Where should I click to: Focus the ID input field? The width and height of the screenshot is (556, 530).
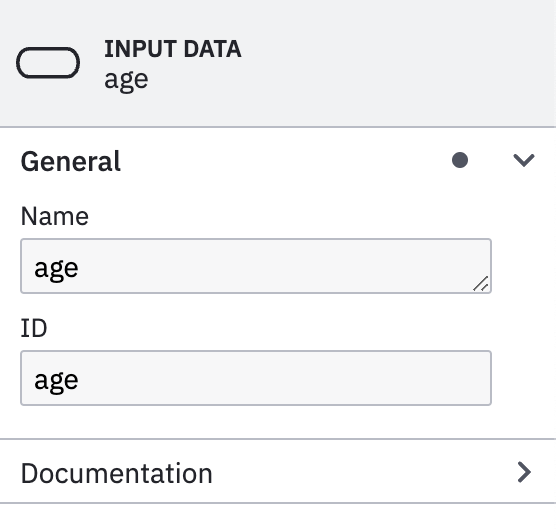pos(256,378)
